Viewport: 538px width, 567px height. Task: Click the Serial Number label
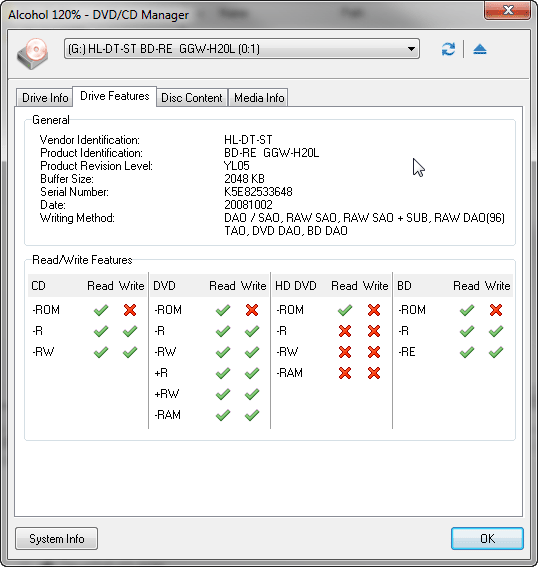[74, 192]
